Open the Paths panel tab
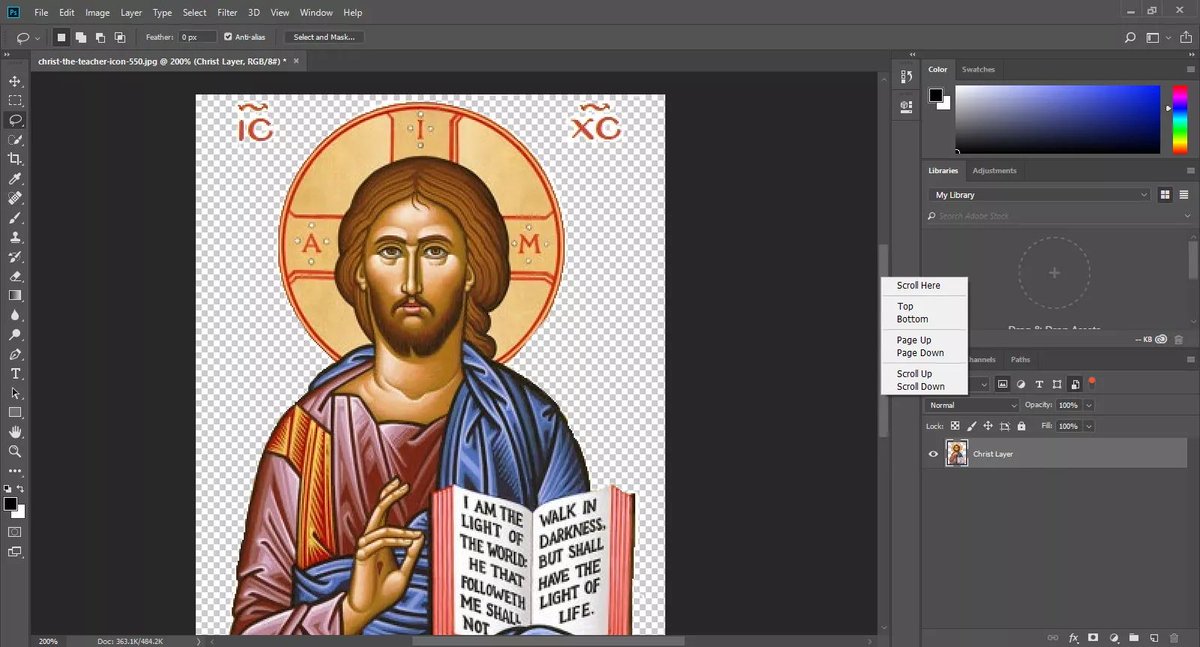This screenshot has height=647, width=1200. [1020, 360]
